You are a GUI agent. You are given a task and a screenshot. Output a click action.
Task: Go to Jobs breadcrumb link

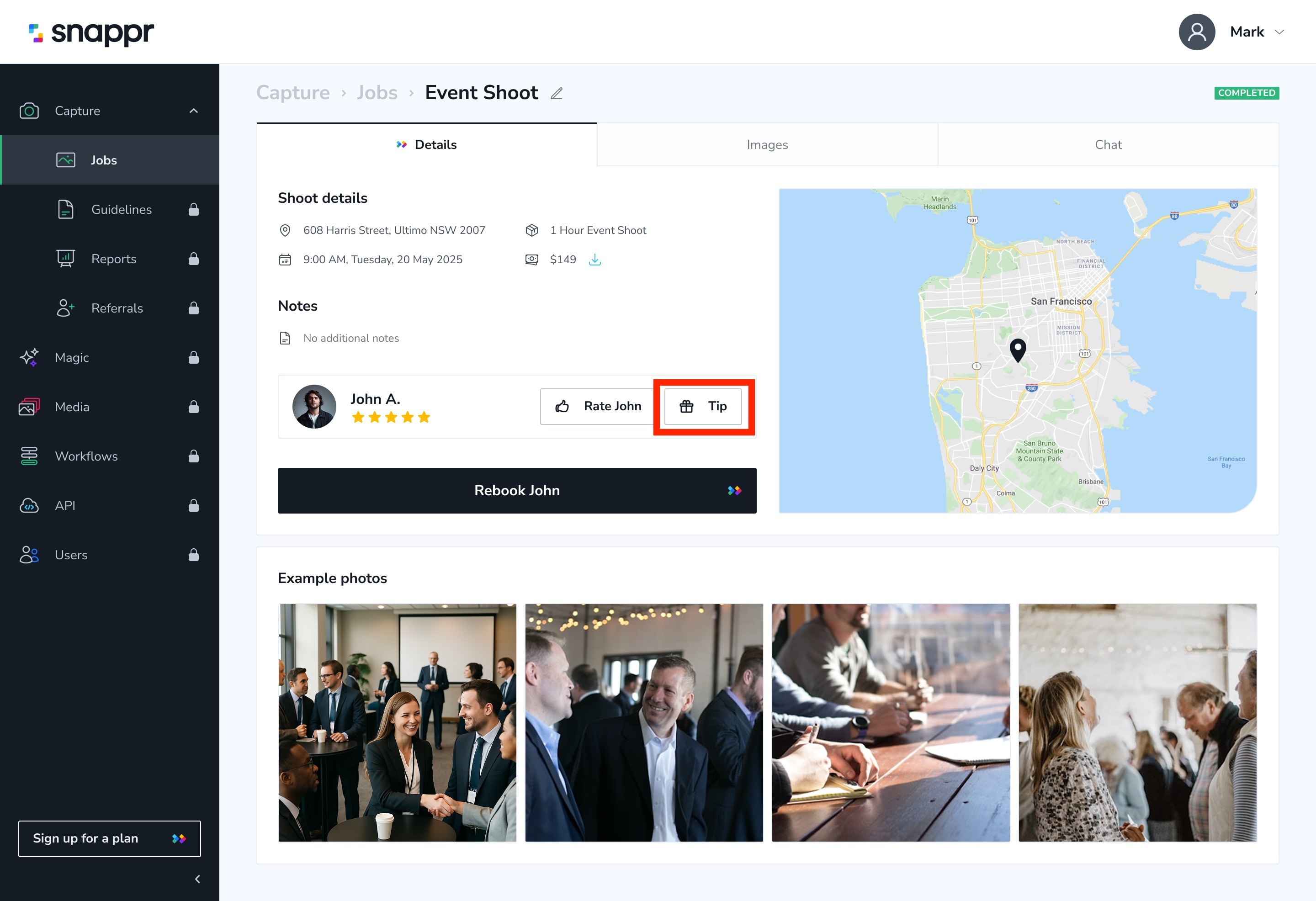tap(377, 92)
